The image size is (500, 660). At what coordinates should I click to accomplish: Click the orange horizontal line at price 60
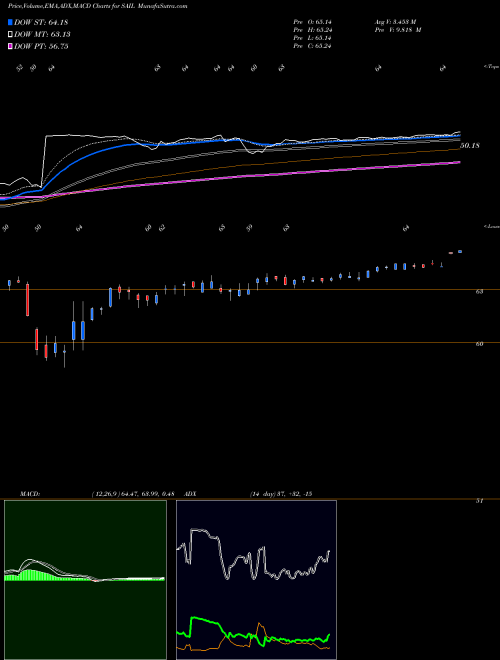pyautogui.click(x=250, y=342)
